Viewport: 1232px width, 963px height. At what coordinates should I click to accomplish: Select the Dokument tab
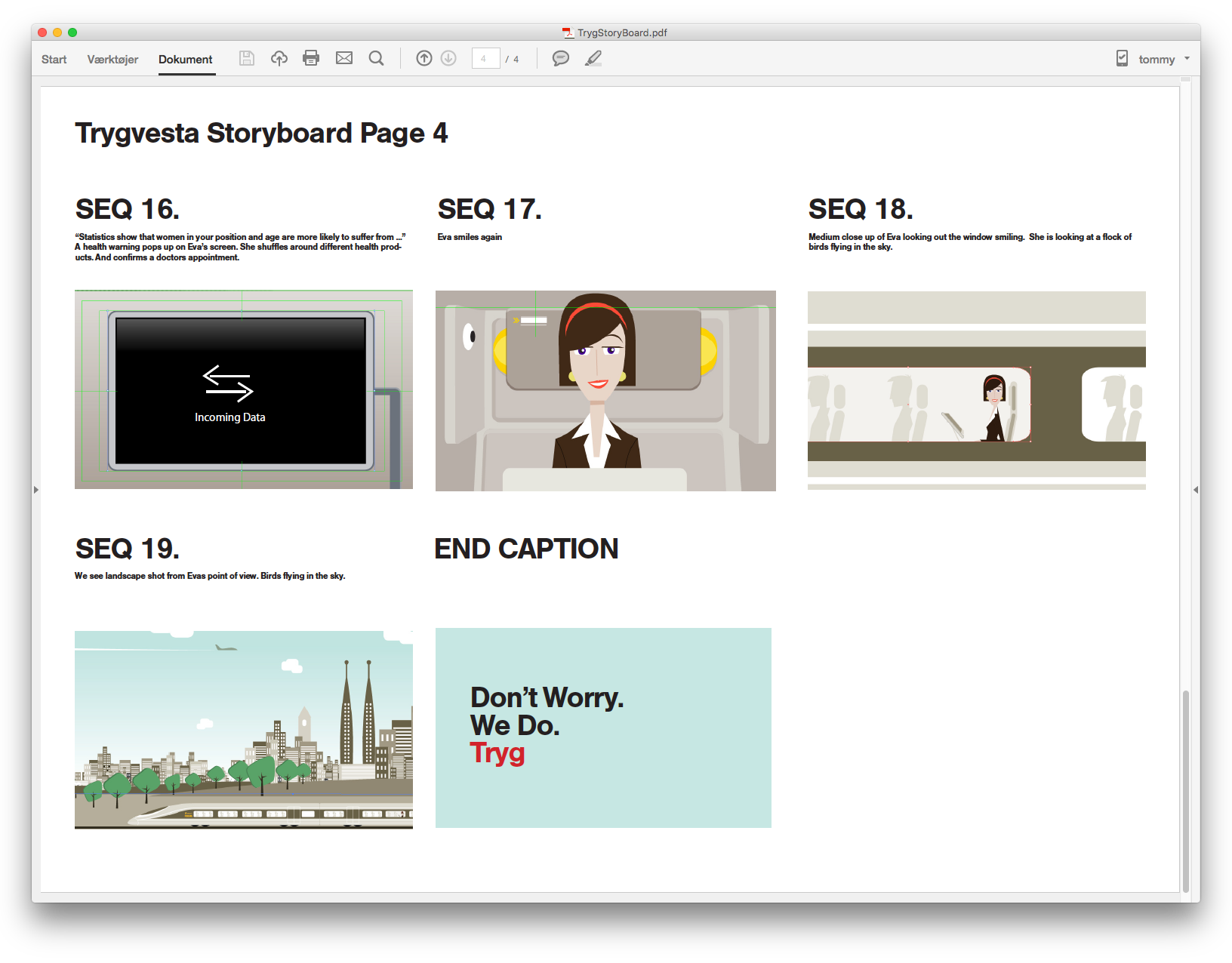(186, 60)
